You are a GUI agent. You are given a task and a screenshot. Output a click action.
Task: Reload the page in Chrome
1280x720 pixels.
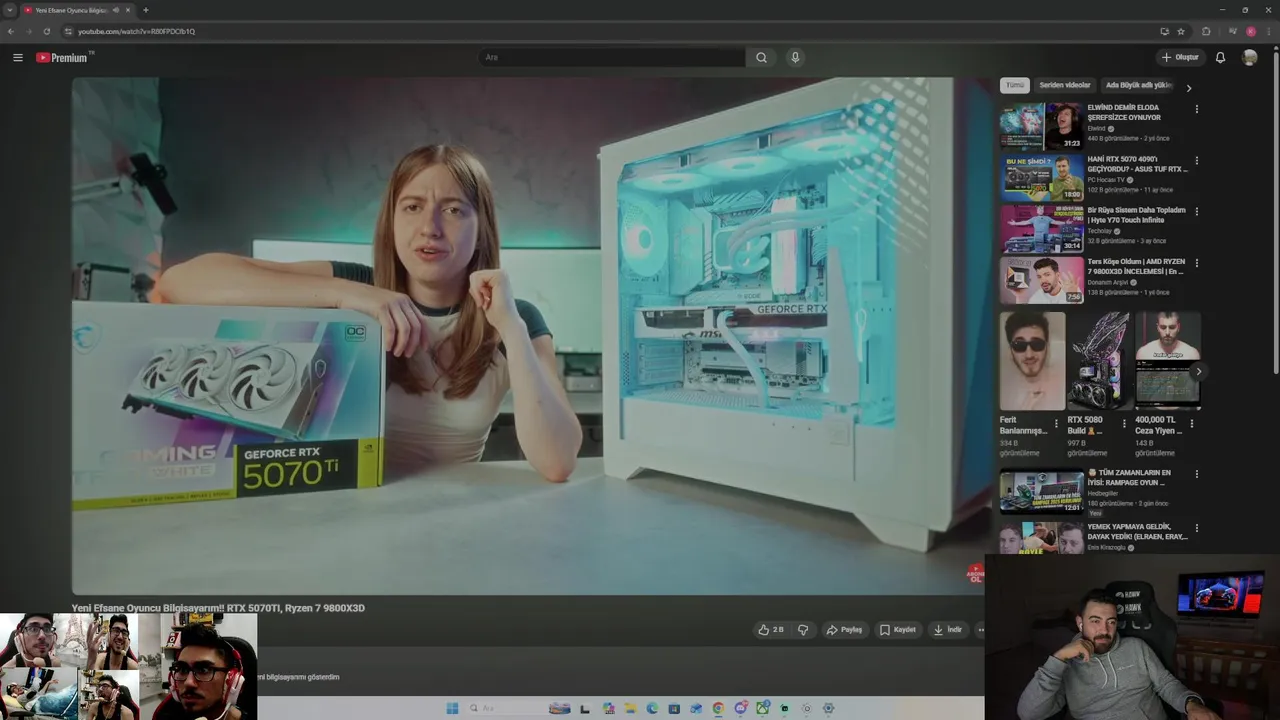click(46, 31)
